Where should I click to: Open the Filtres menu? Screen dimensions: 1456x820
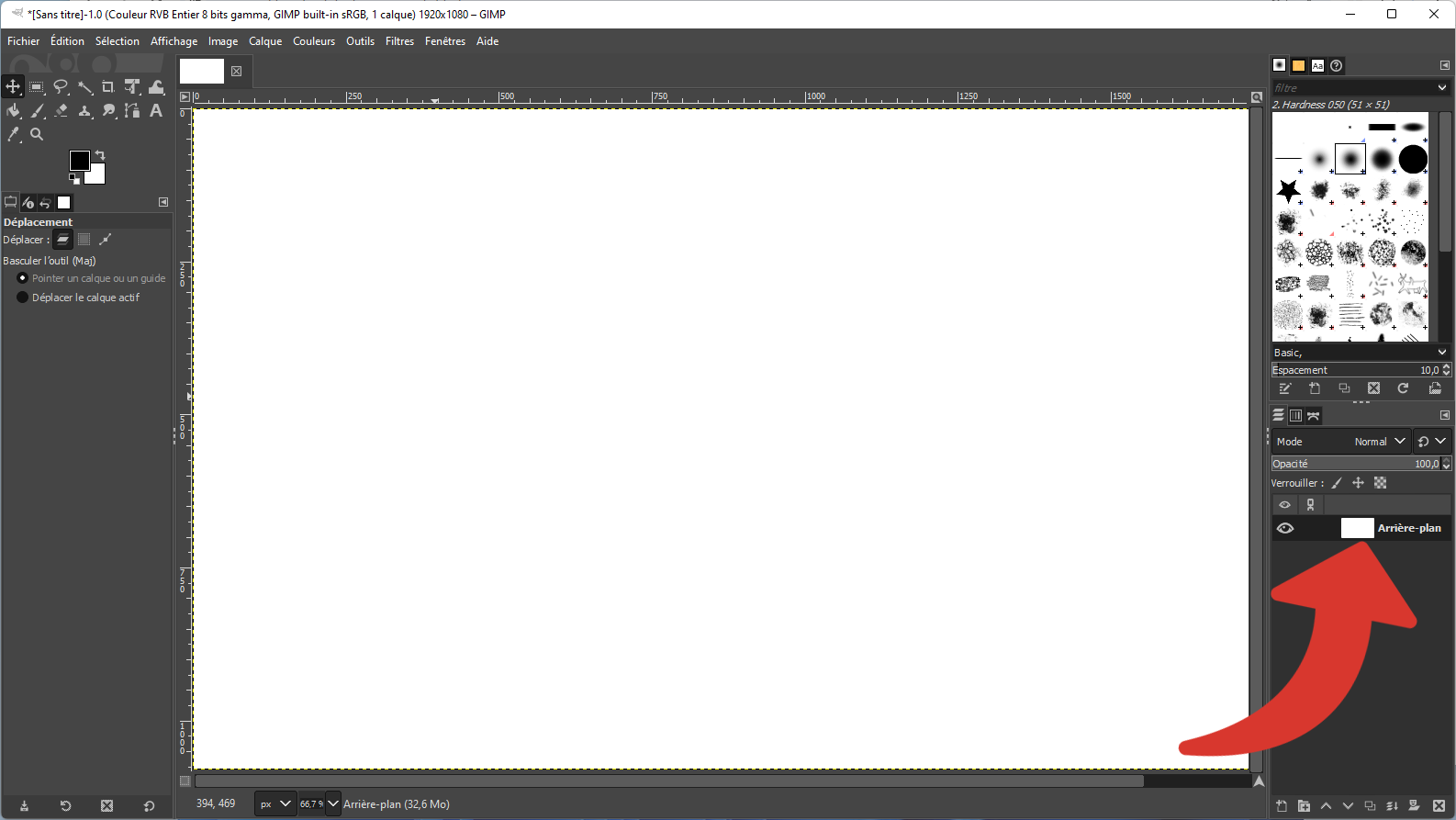click(x=399, y=41)
